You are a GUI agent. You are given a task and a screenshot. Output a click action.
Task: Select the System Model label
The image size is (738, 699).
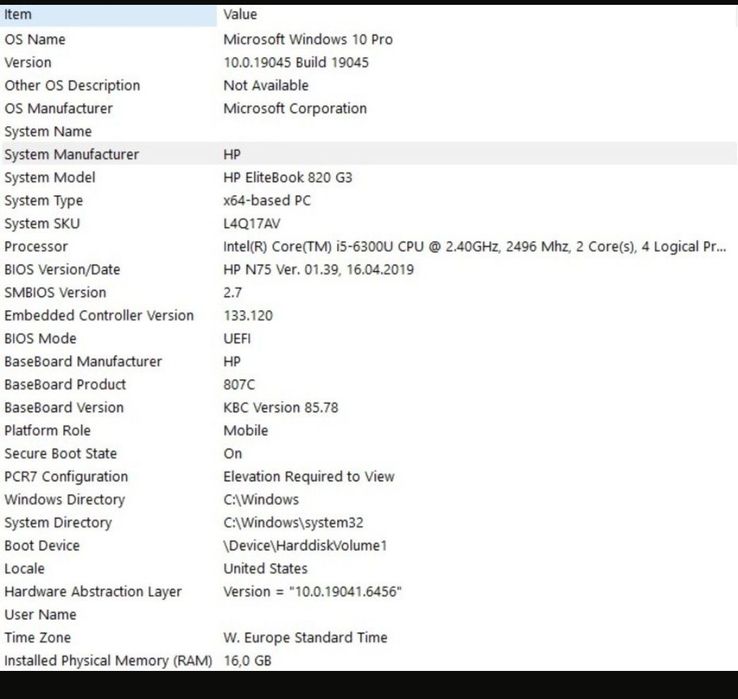click(x=50, y=178)
